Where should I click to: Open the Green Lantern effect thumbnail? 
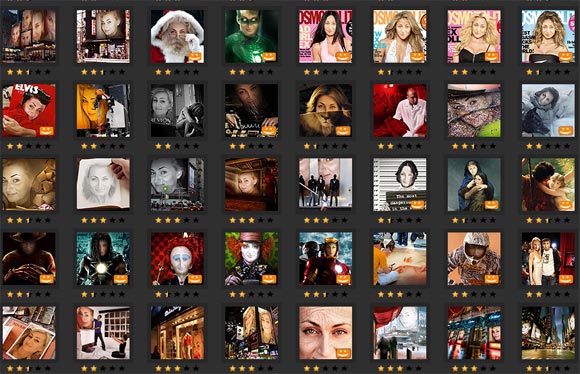coord(252,36)
